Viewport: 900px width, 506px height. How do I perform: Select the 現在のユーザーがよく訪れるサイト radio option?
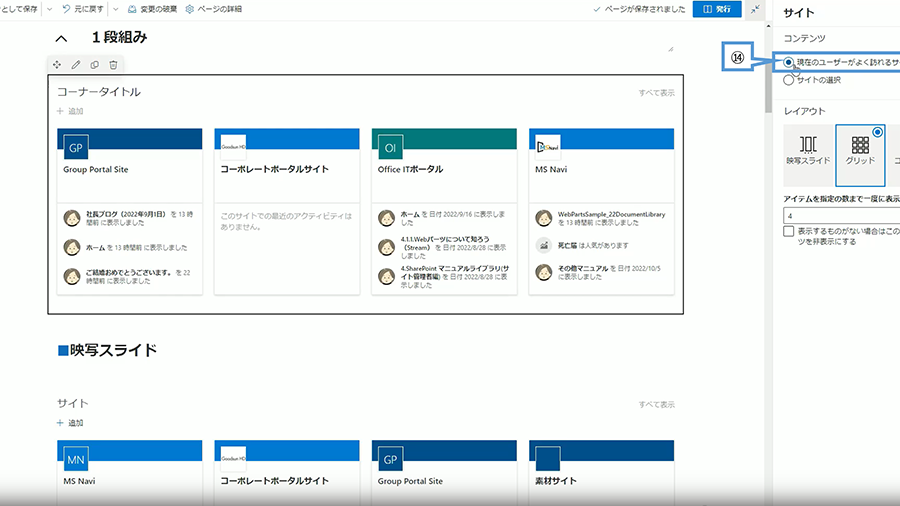click(x=789, y=61)
